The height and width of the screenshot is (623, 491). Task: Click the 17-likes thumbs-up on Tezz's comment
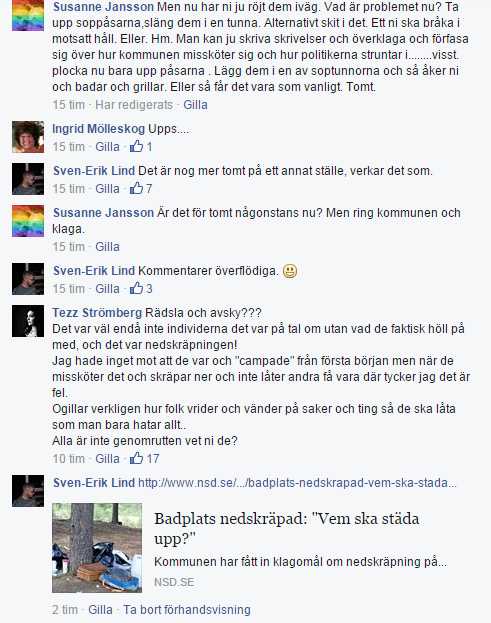(x=136, y=459)
